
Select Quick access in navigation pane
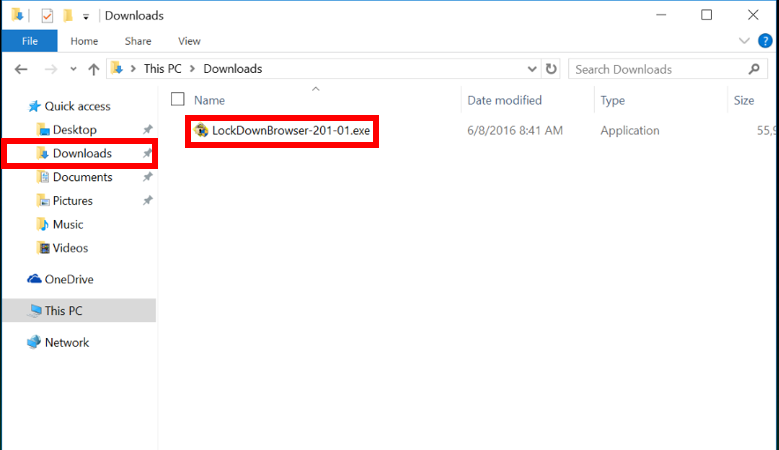coord(78,106)
